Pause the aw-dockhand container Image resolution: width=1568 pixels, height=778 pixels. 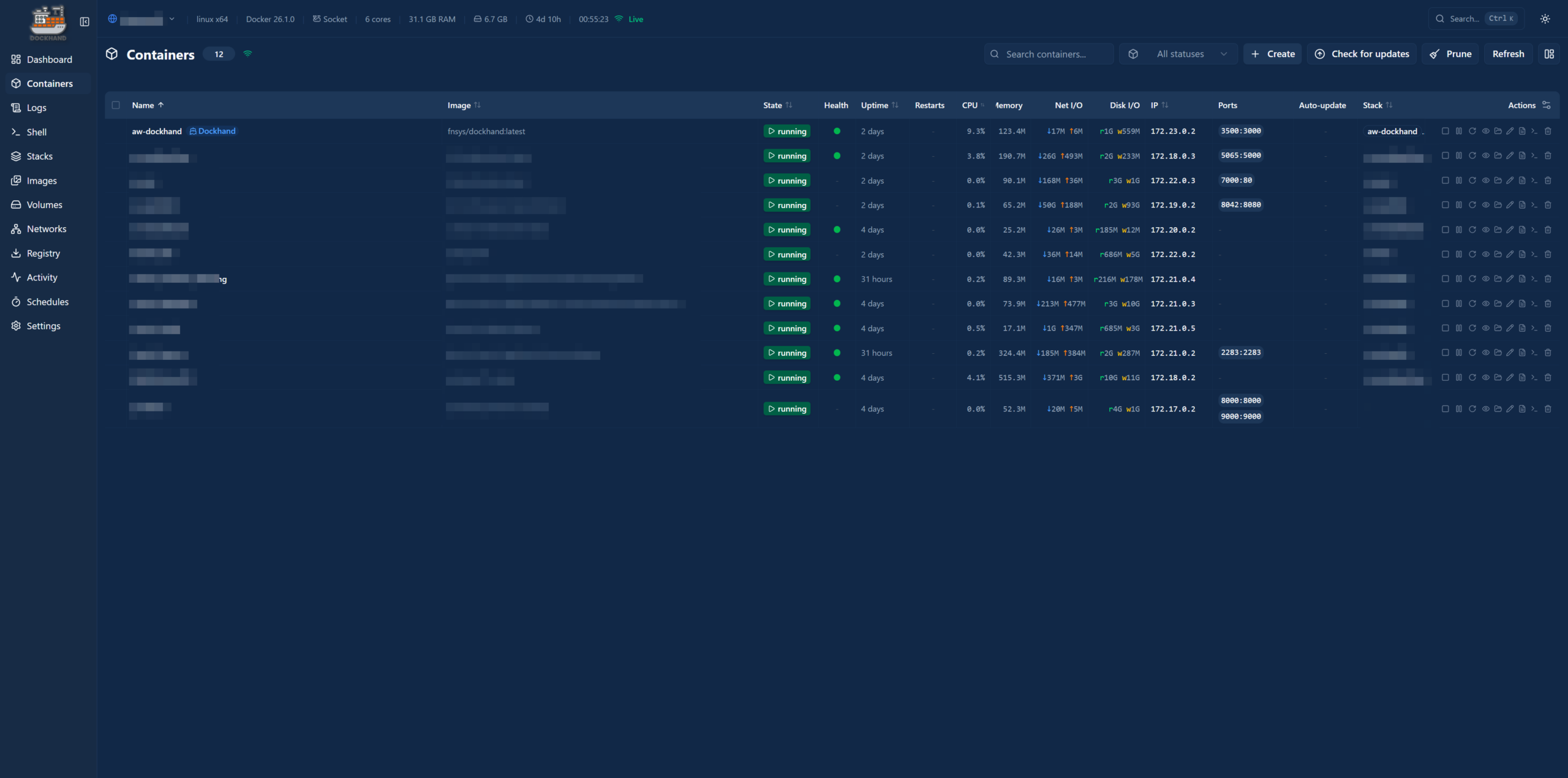coord(1459,131)
